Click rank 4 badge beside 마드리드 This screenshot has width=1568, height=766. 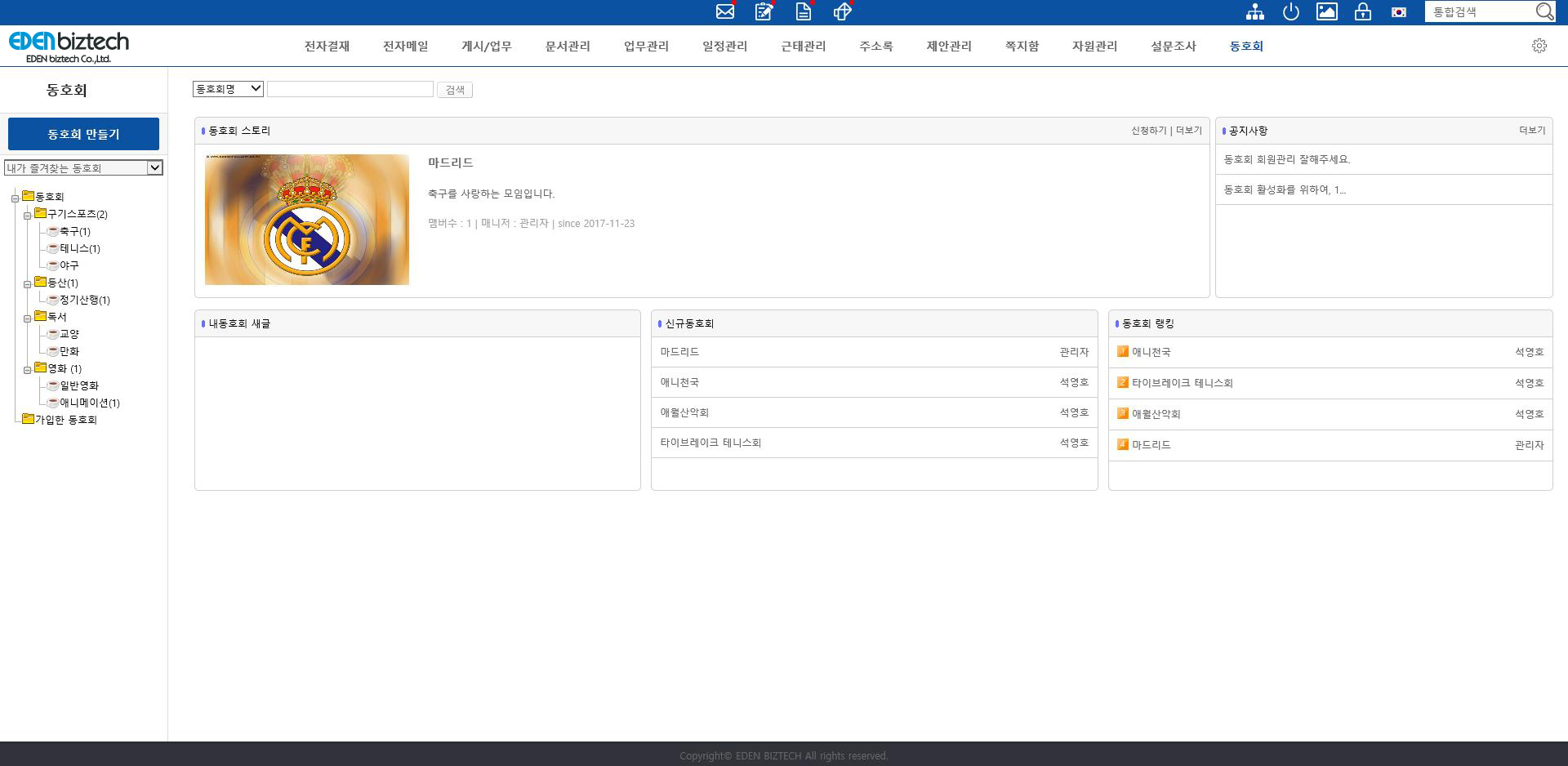click(1123, 444)
